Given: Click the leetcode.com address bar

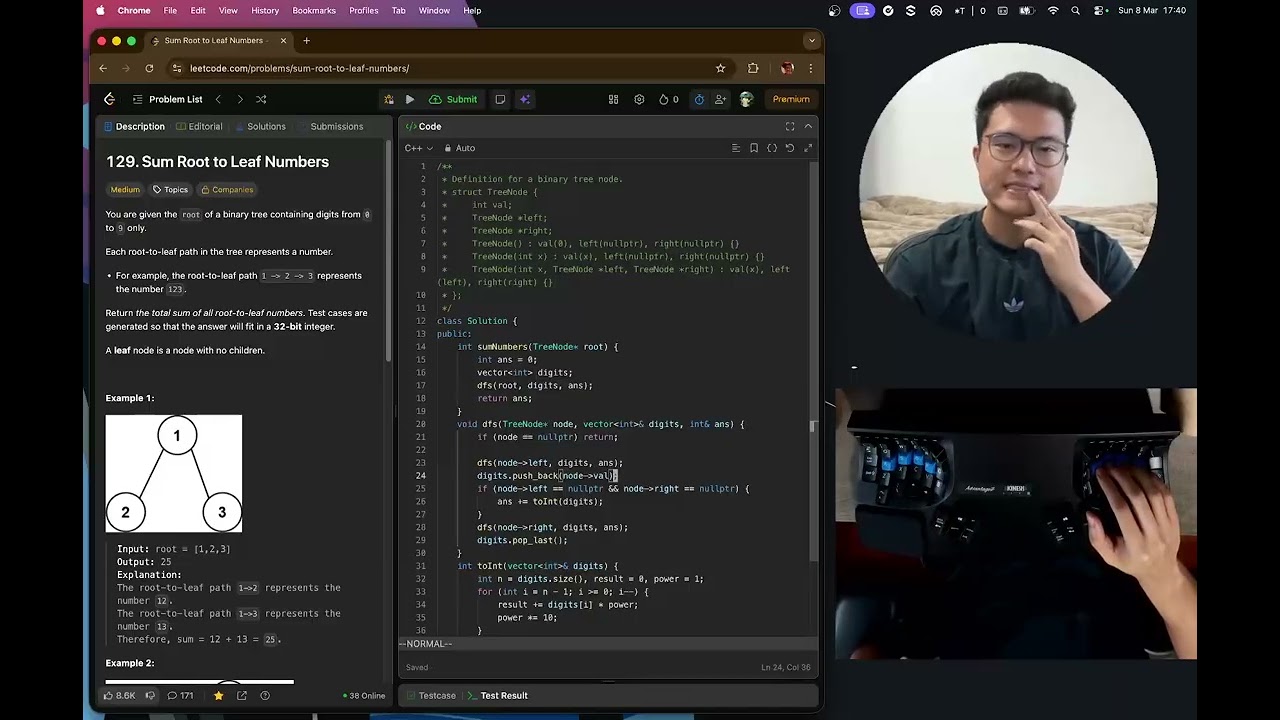Looking at the screenshot, I should (x=440, y=68).
